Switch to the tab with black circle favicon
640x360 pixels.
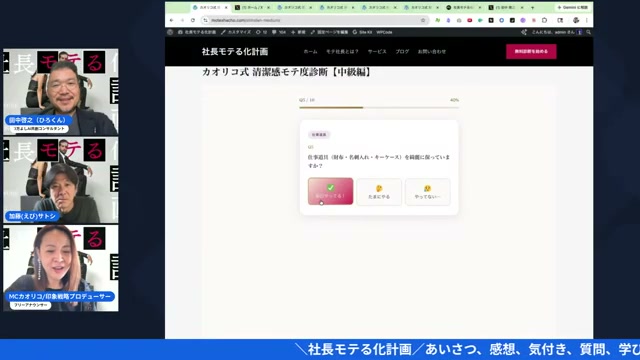pos(464,7)
